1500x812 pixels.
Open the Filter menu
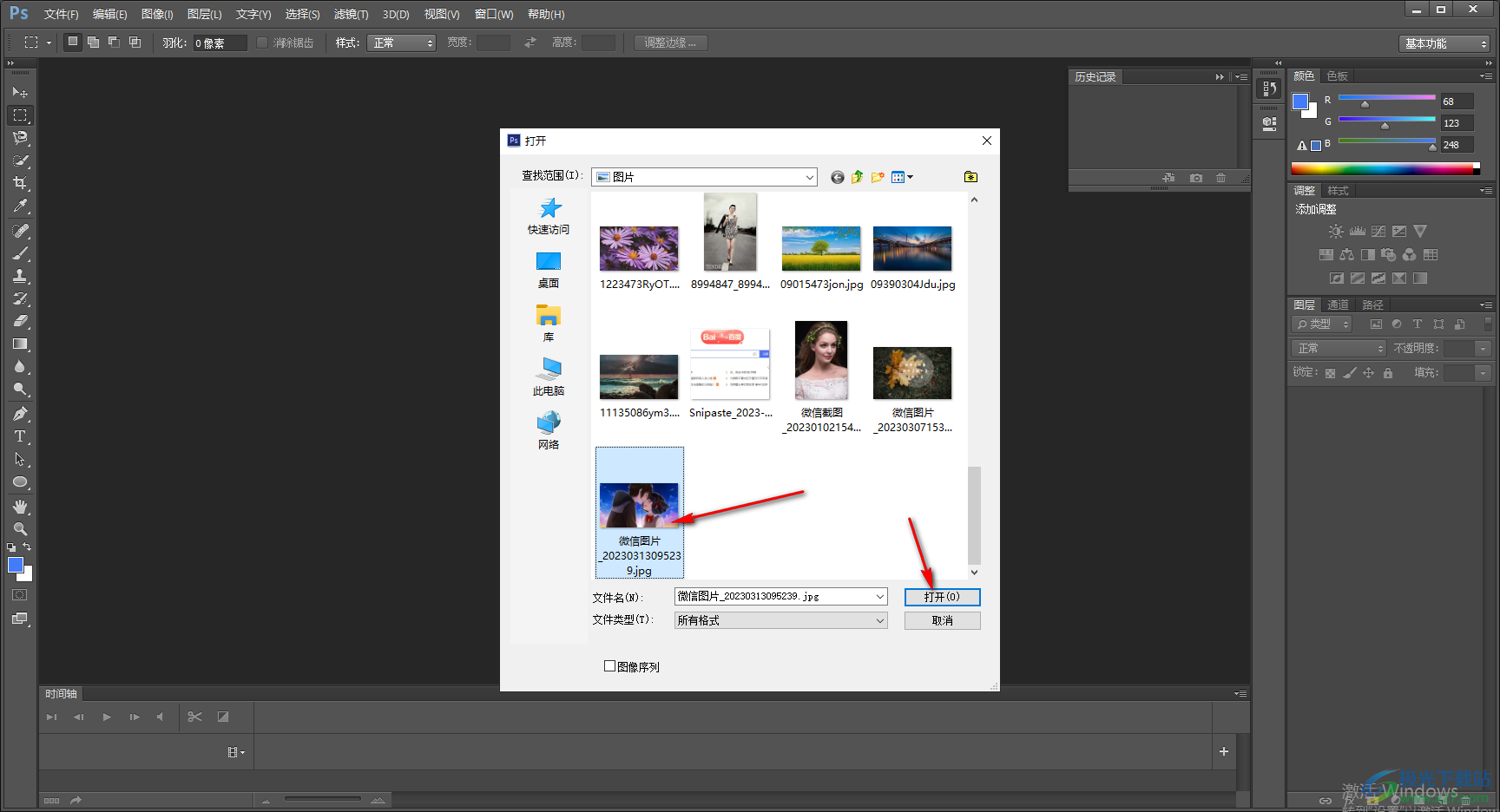351,14
